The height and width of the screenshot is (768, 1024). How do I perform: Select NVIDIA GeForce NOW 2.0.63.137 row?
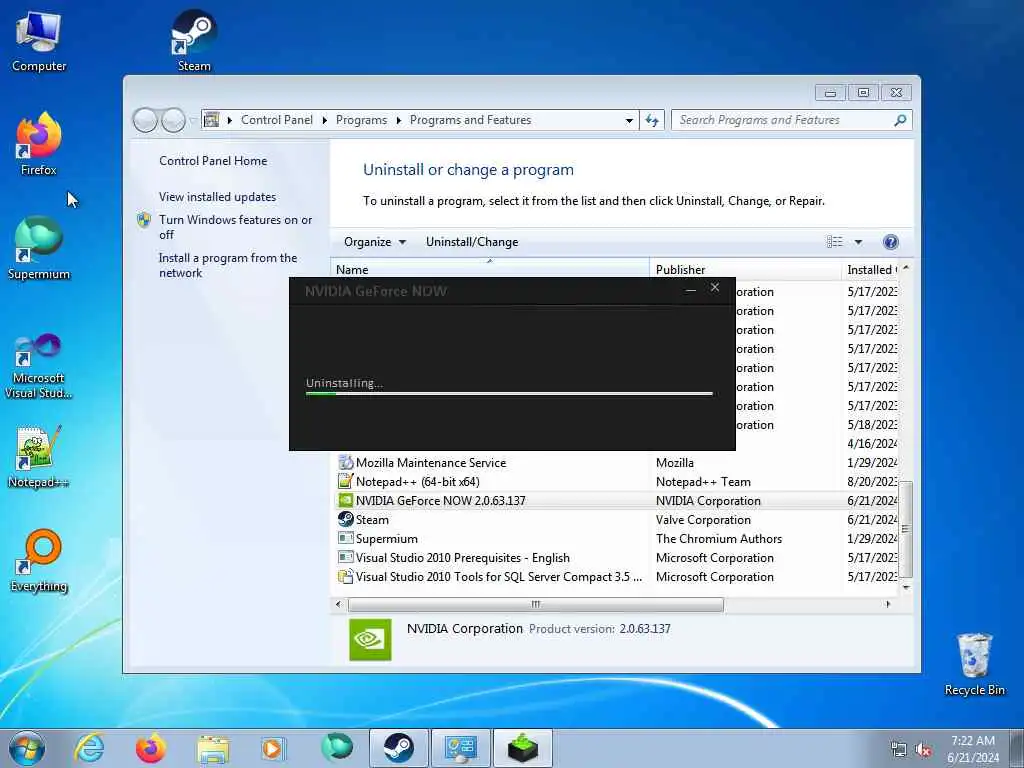[x=616, y=500]
